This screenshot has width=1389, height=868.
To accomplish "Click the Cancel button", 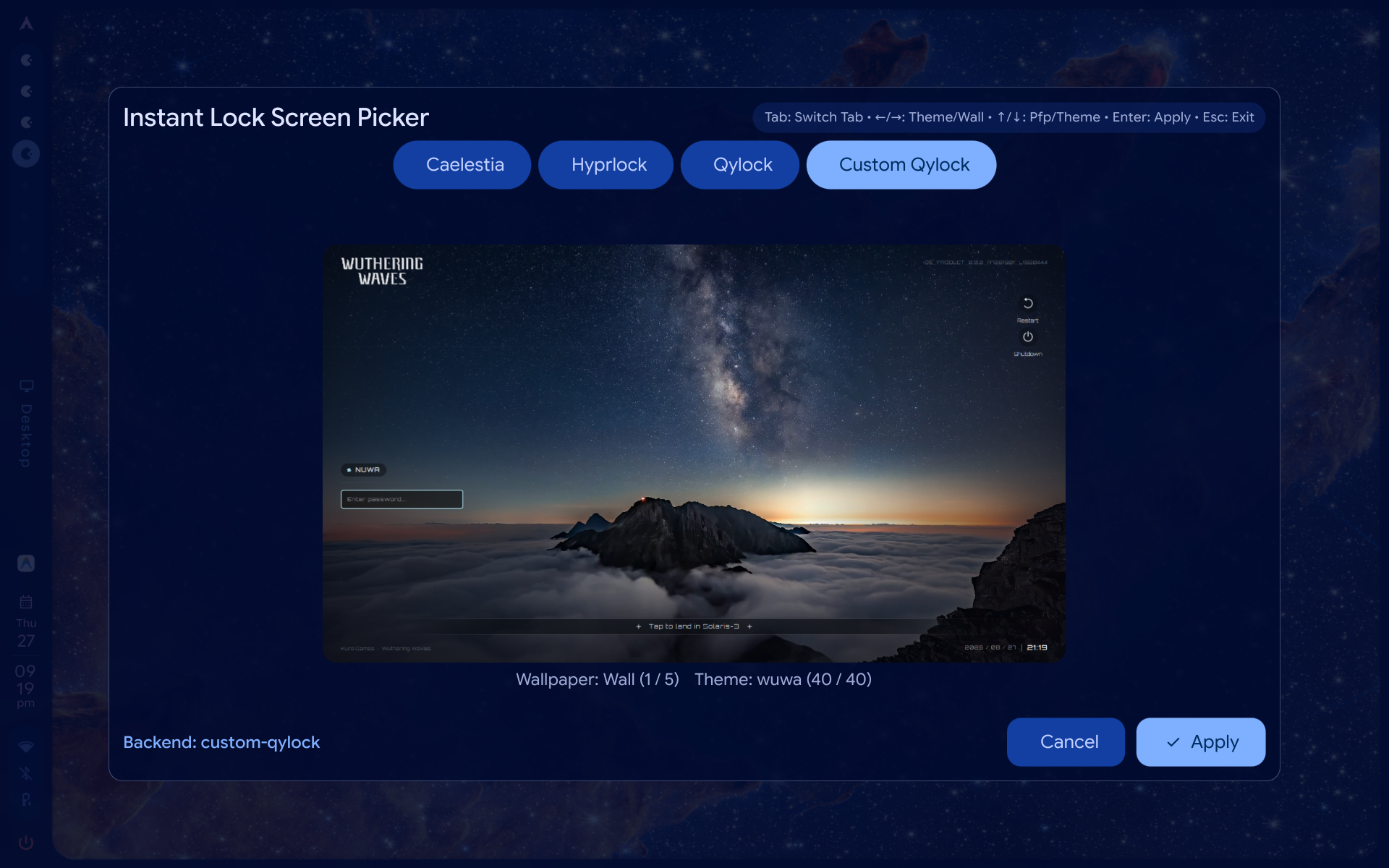I will coord(1066,742).
